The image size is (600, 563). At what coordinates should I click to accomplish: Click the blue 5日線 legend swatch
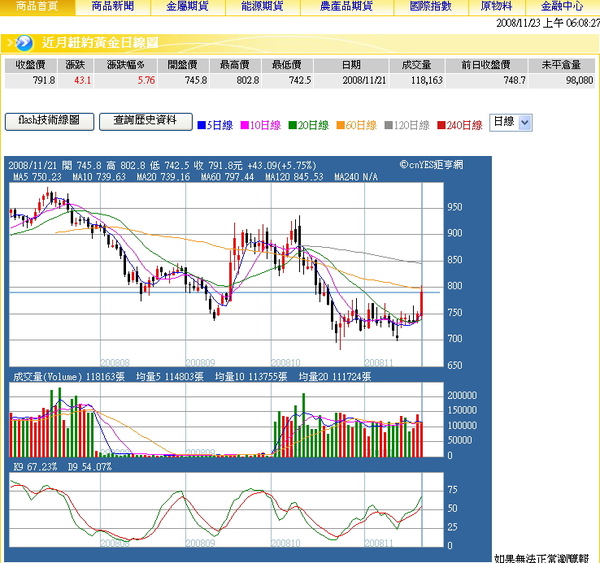coord(202,125)
